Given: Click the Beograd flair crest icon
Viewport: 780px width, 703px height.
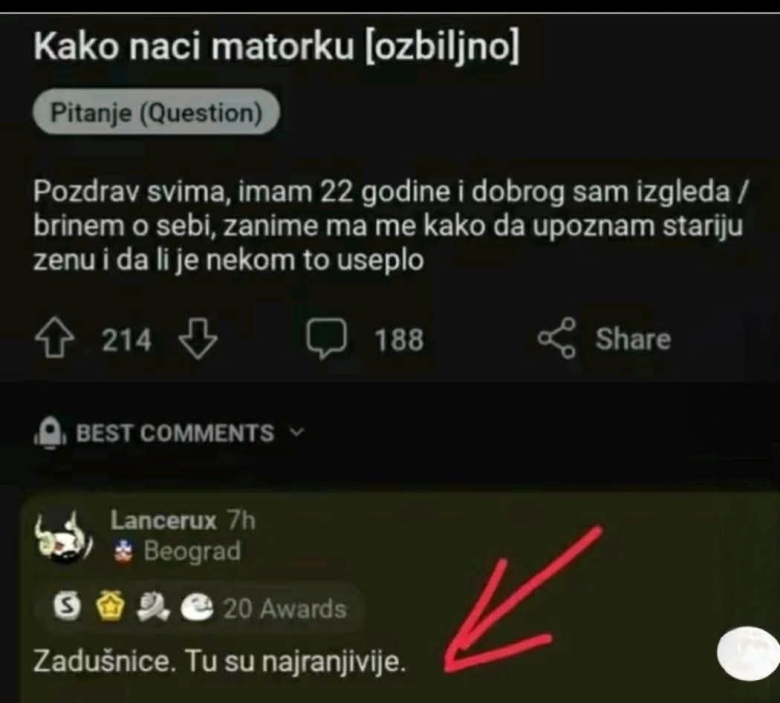Looking at the screenshot, I should tap(125, 551).
